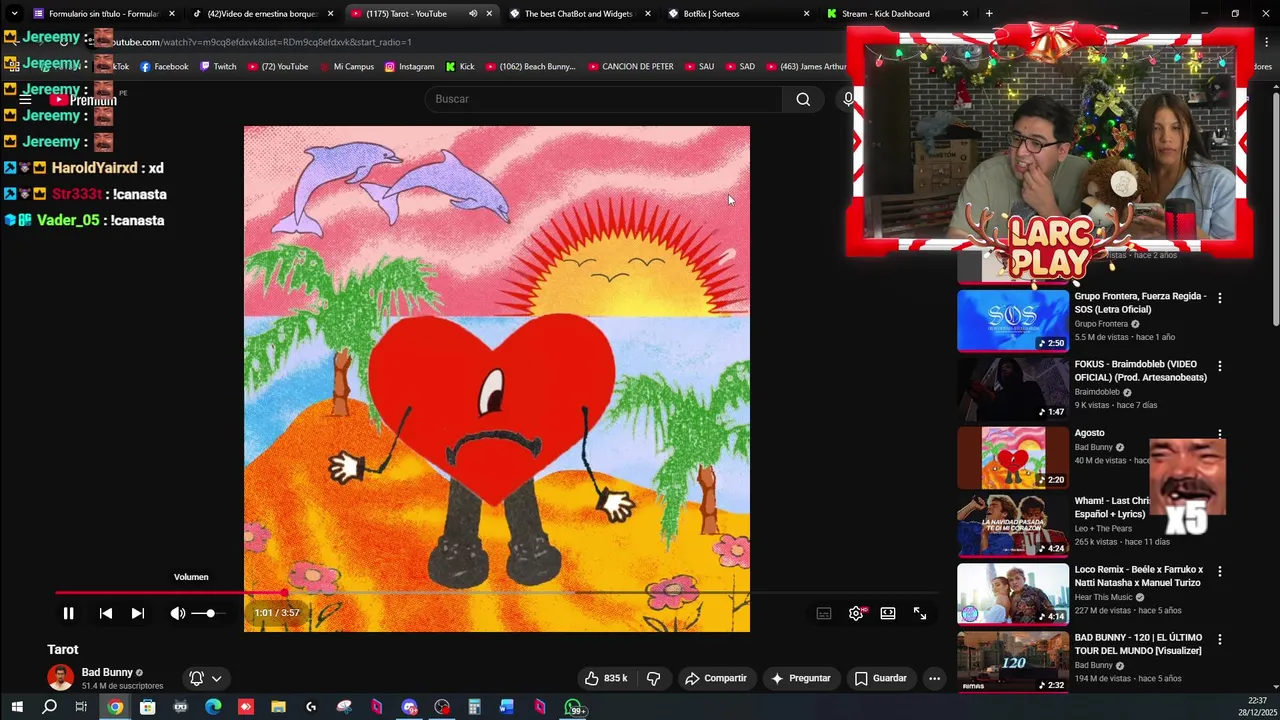Go to the previous video in playlist

tap(106, 613)
